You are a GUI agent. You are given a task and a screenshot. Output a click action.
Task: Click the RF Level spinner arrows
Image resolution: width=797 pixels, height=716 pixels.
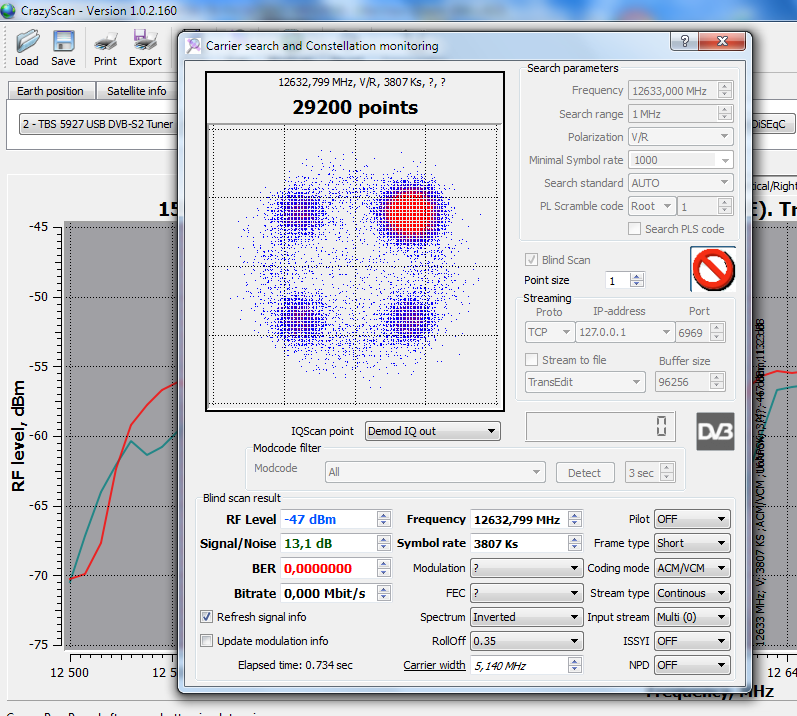coord(384,519)
